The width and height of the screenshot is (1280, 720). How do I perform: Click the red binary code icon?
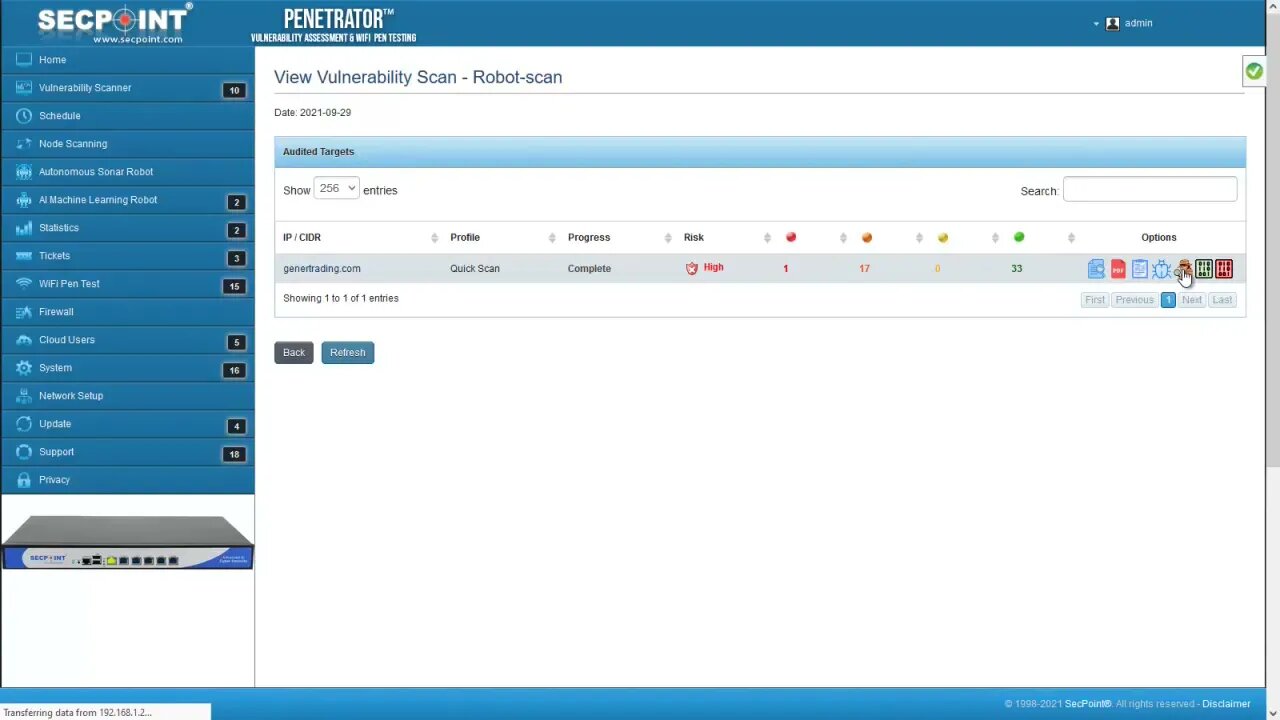(1224, 269)
